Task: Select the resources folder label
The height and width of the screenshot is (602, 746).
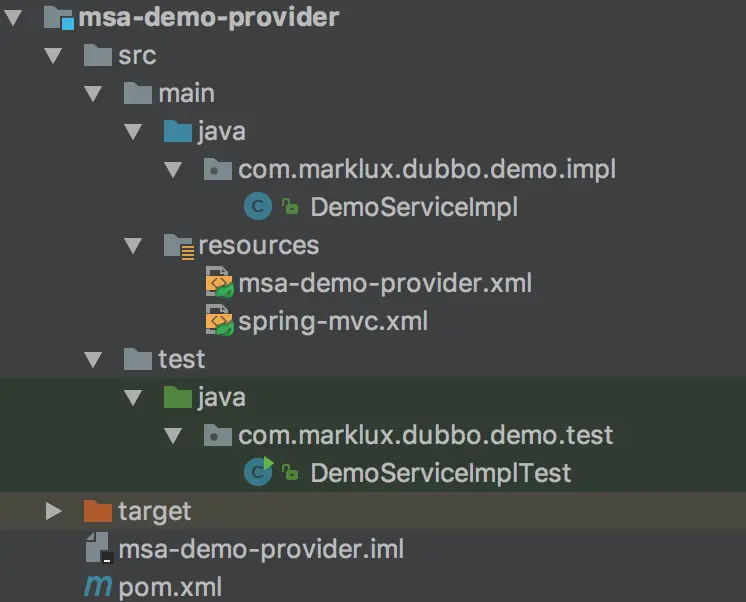Action: click(x=259, y=246)
